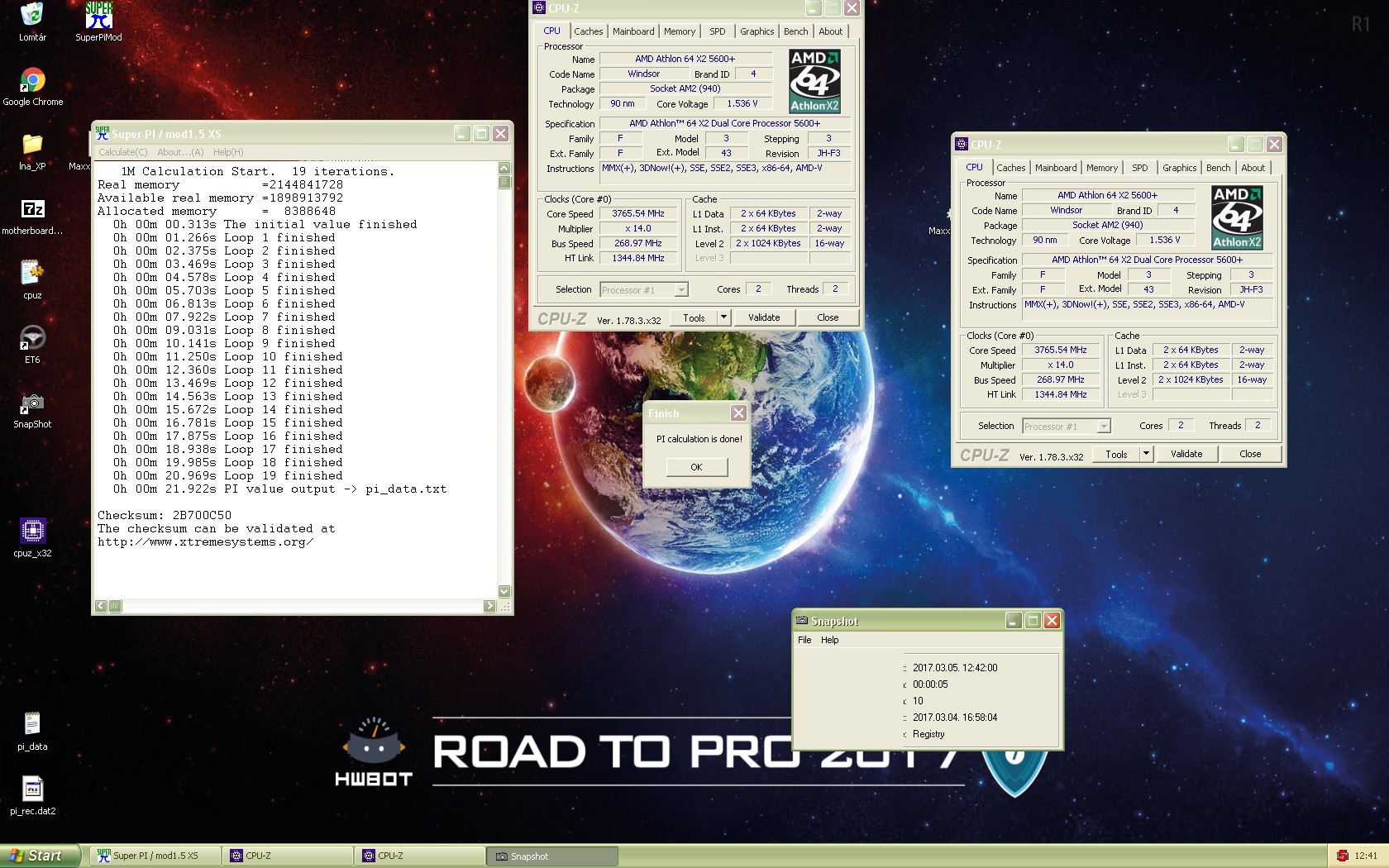Click Close button in right CPU-Z
The image size is (1389, 868).
pos(1250,454)
